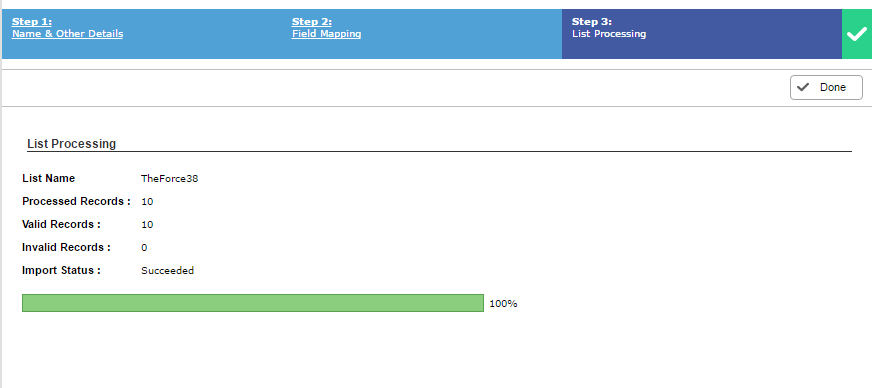Click the Invalid Records count of 0
Image resolution: width=872 pixels, height=388 pixels.
coord(144,247)
